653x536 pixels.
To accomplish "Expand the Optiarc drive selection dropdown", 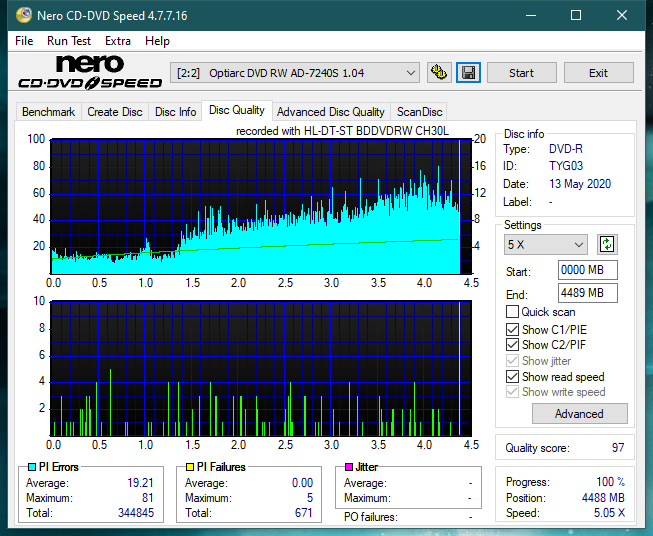I will coord(295,73).
